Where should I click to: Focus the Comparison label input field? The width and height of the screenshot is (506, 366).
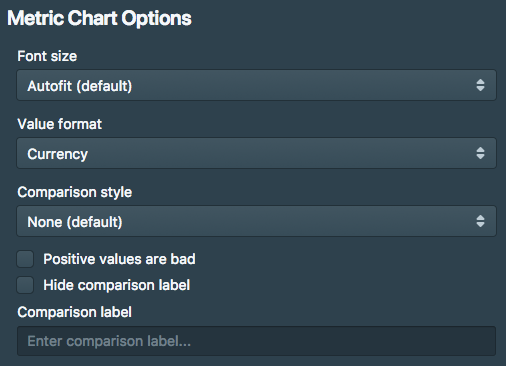(x=256, y=341)
